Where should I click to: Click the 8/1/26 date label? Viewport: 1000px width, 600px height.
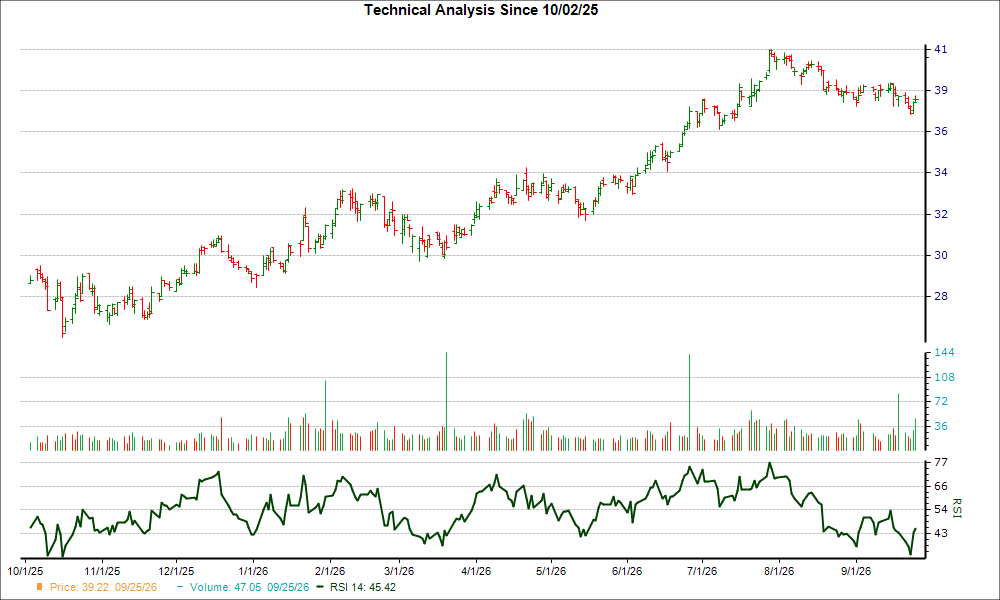pyautogui.click(x=779, y=571)
